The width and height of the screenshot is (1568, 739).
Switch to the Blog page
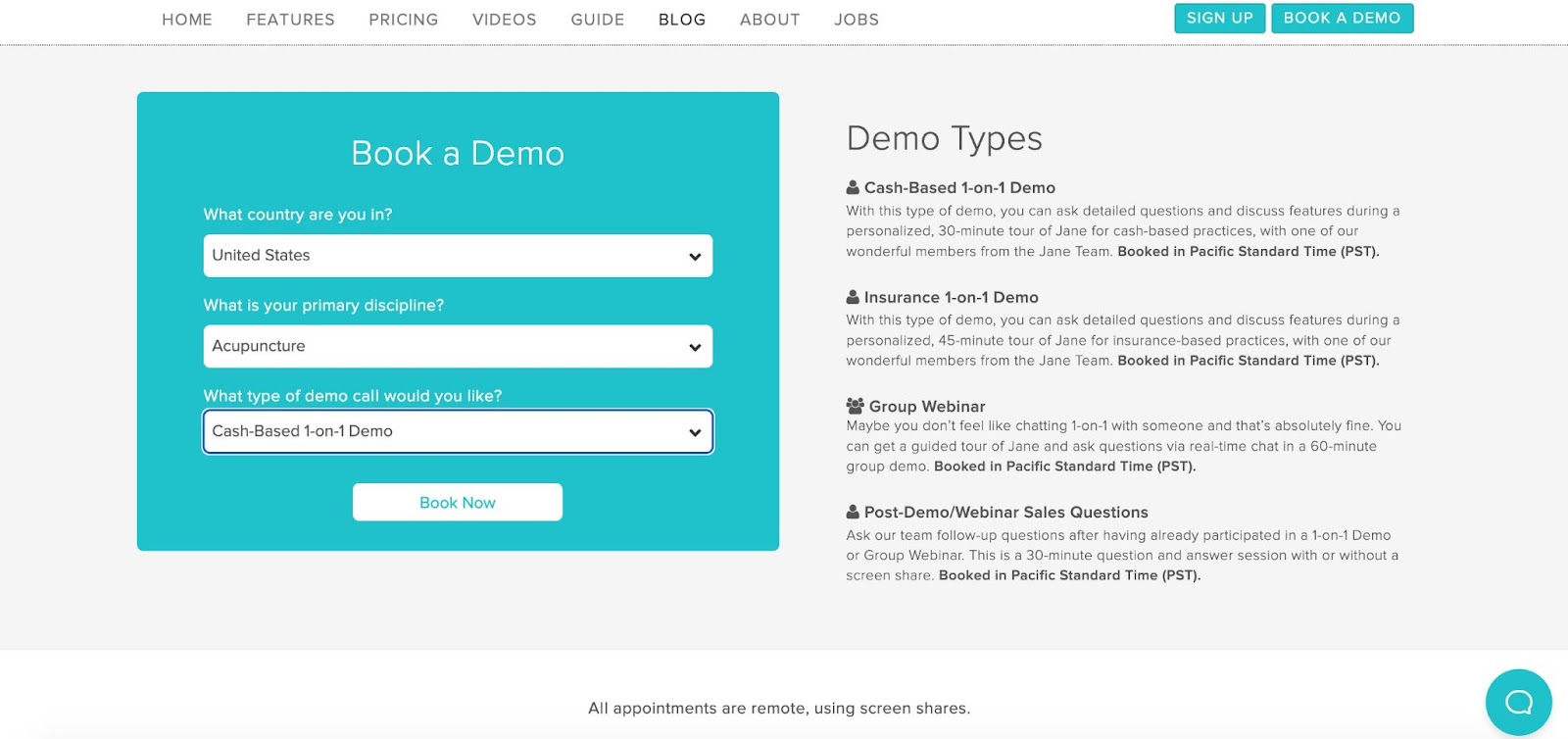tap(682, 20)
